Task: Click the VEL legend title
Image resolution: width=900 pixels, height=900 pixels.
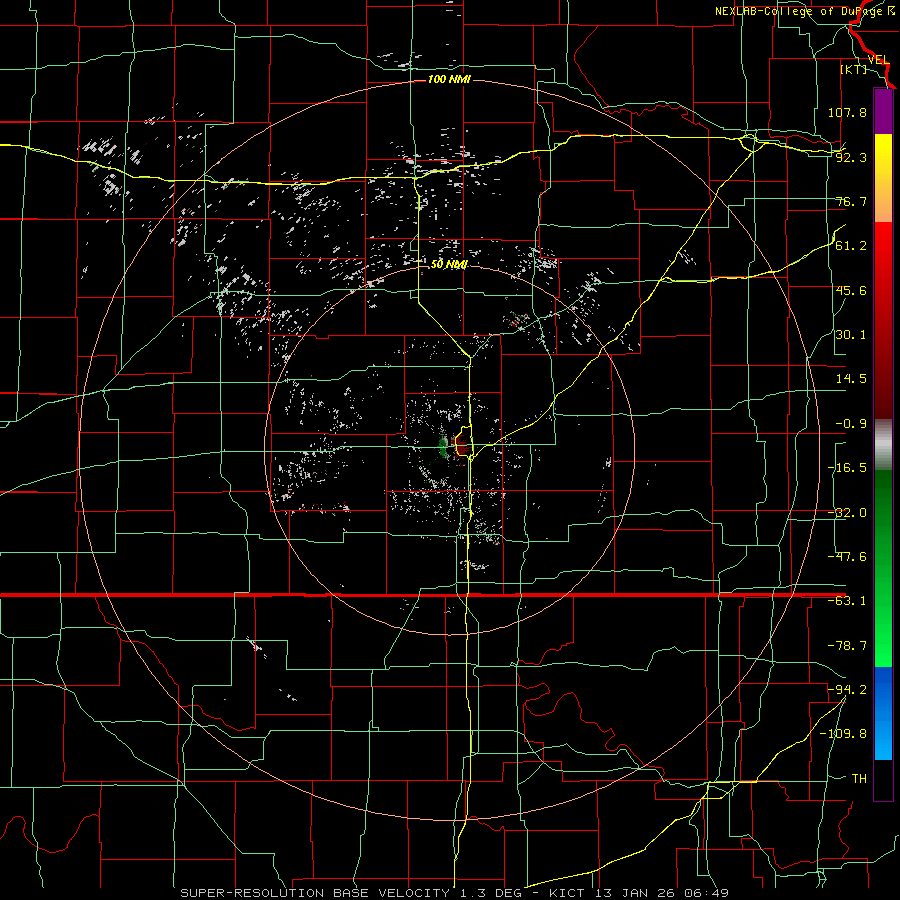Action: pyautogui.click(x=878, y=60)
